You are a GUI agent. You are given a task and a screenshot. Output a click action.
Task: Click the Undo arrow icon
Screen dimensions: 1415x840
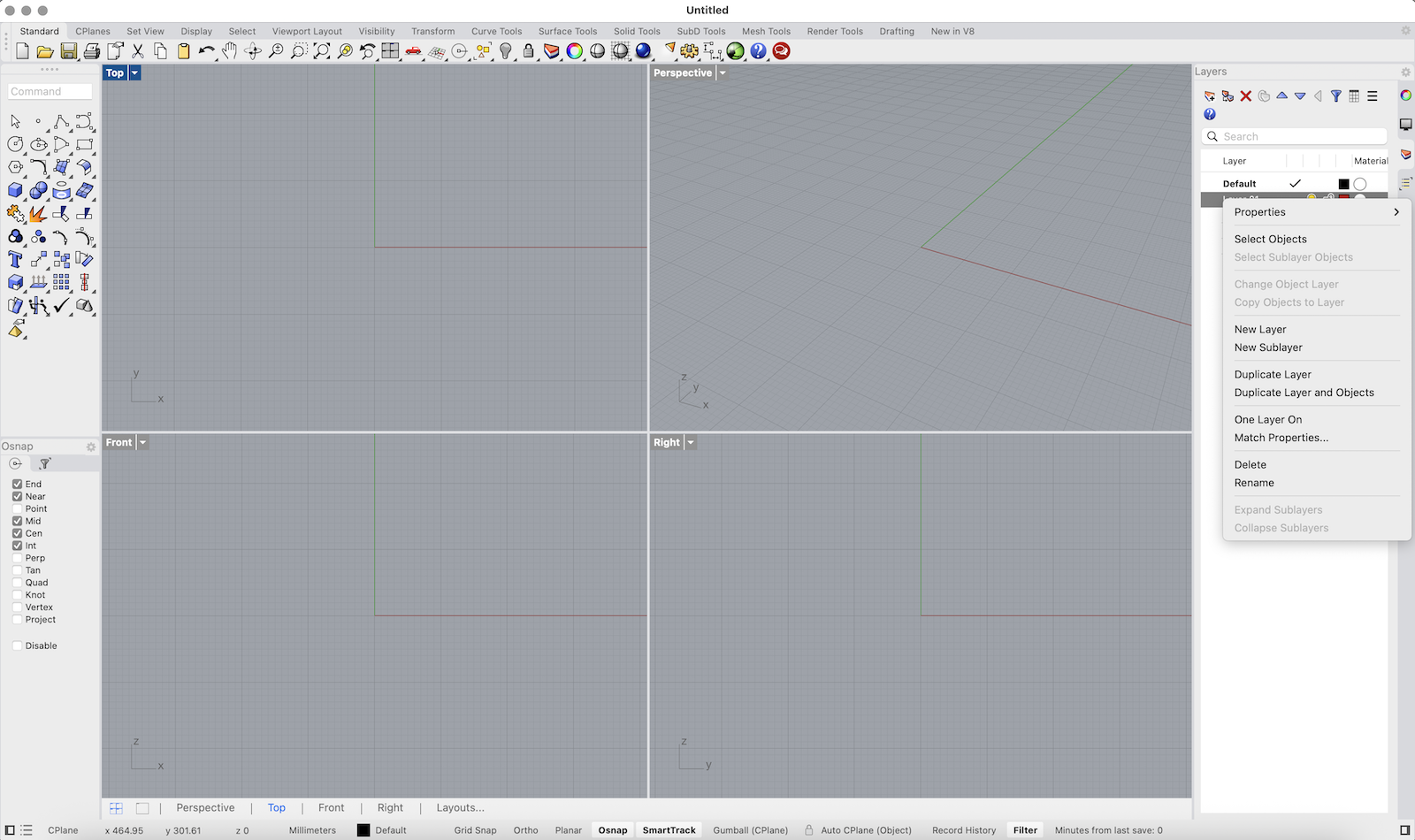tap(206, 51)
